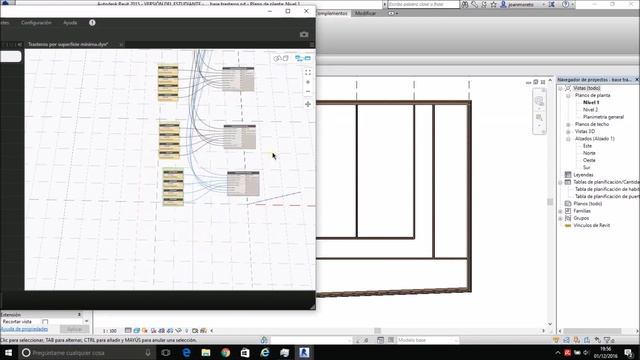Open Internet Explorer from taskbar
Screen dimensions: 640x360
pos(265,353)
